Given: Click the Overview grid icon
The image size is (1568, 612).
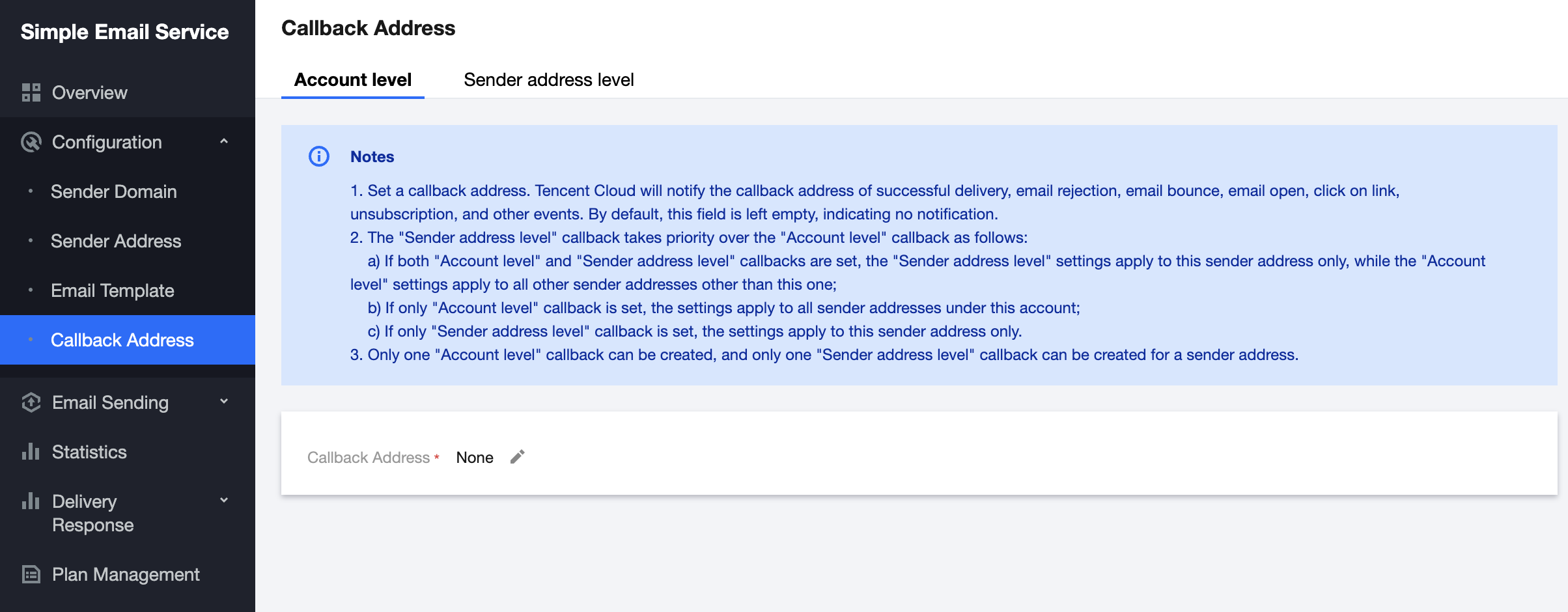Looking at the screenshot, I should [31, 92].
